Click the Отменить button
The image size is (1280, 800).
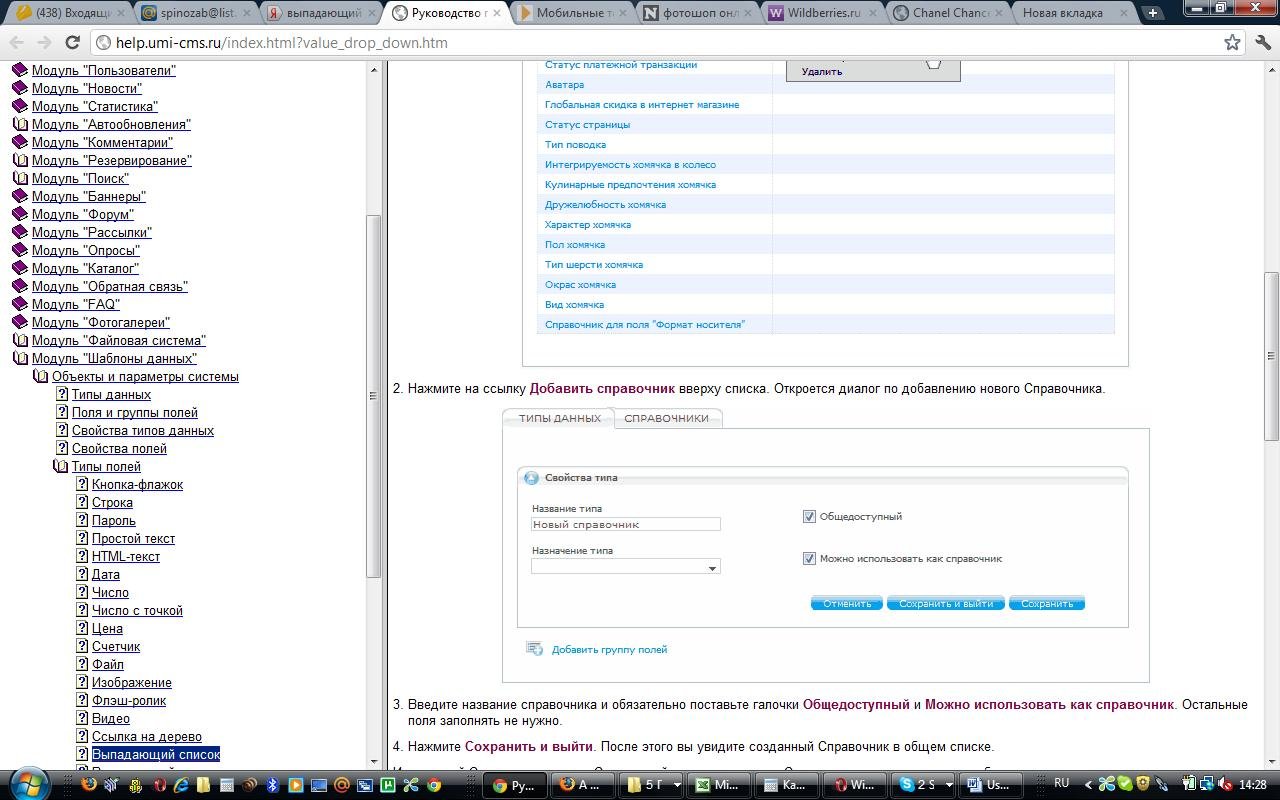click(x=846, y=604)
